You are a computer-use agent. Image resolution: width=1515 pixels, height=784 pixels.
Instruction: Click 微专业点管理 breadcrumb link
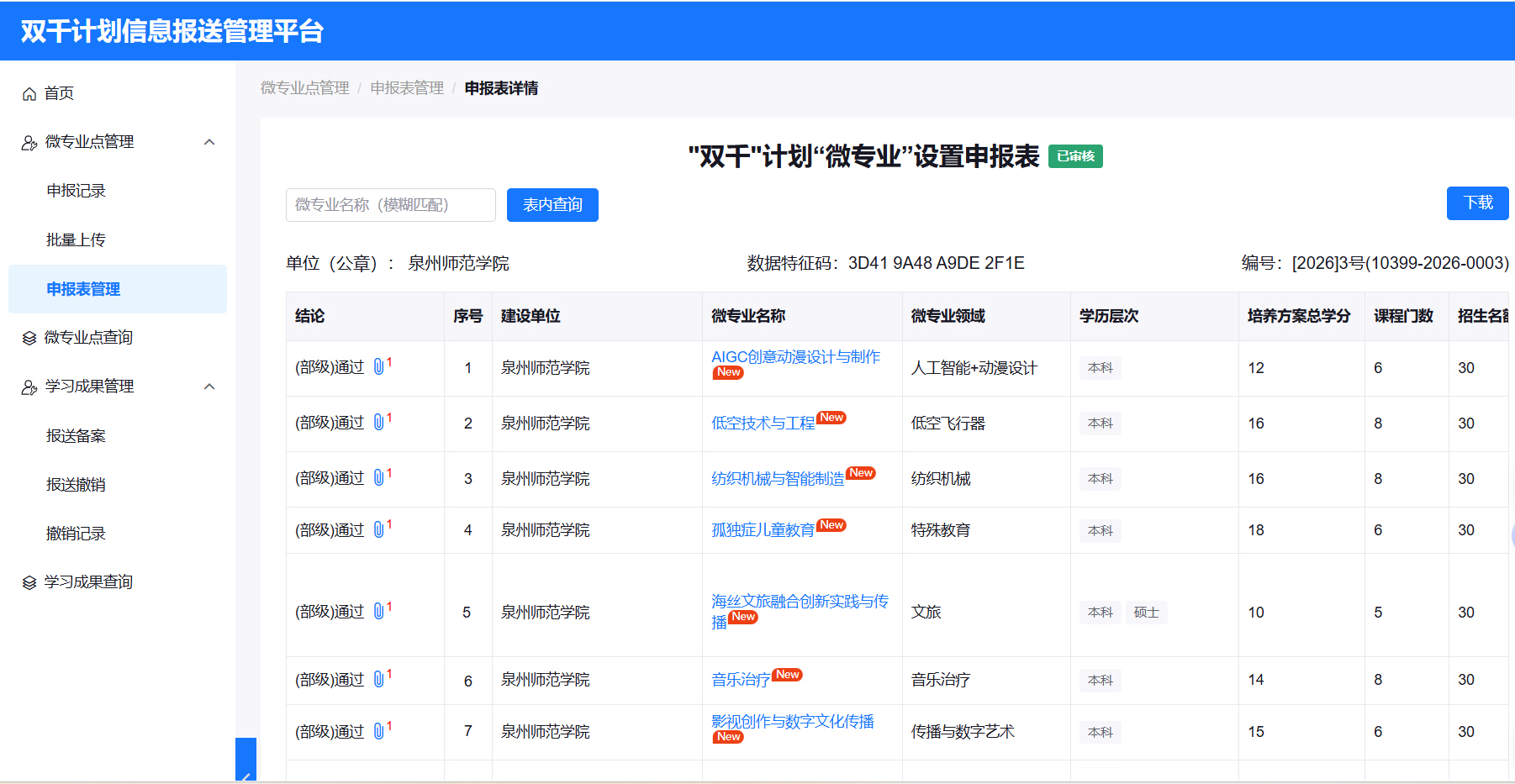click(305, 88)
